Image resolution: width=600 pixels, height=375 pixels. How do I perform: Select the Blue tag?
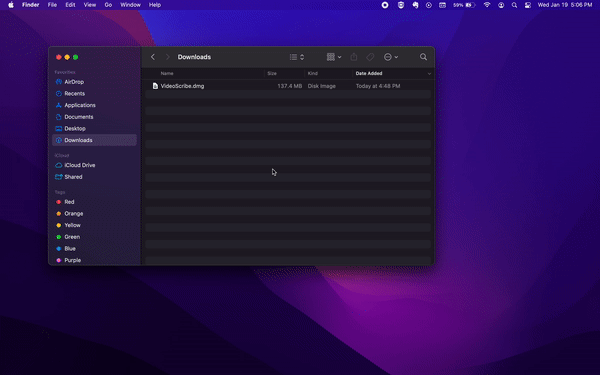[x=94, y=248]
